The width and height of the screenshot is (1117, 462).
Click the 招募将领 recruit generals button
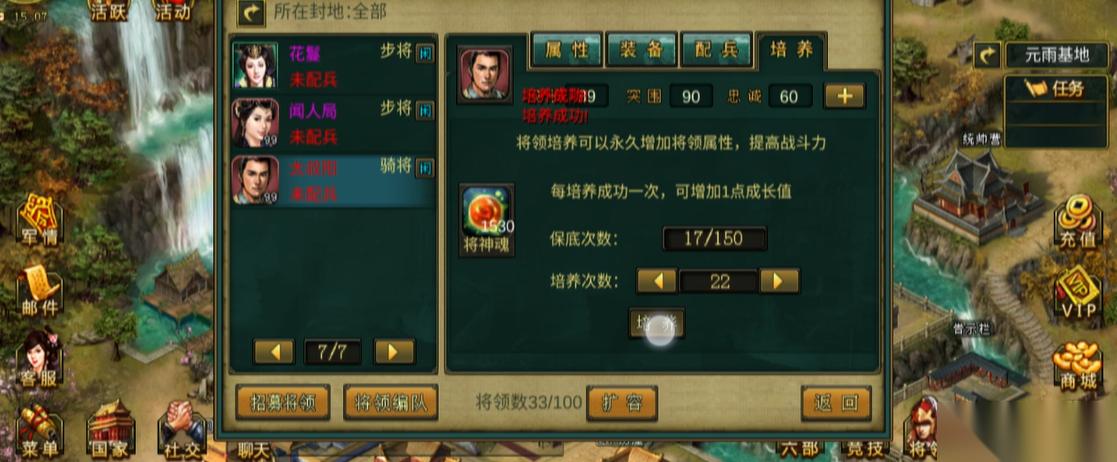[x=283, y=403]
